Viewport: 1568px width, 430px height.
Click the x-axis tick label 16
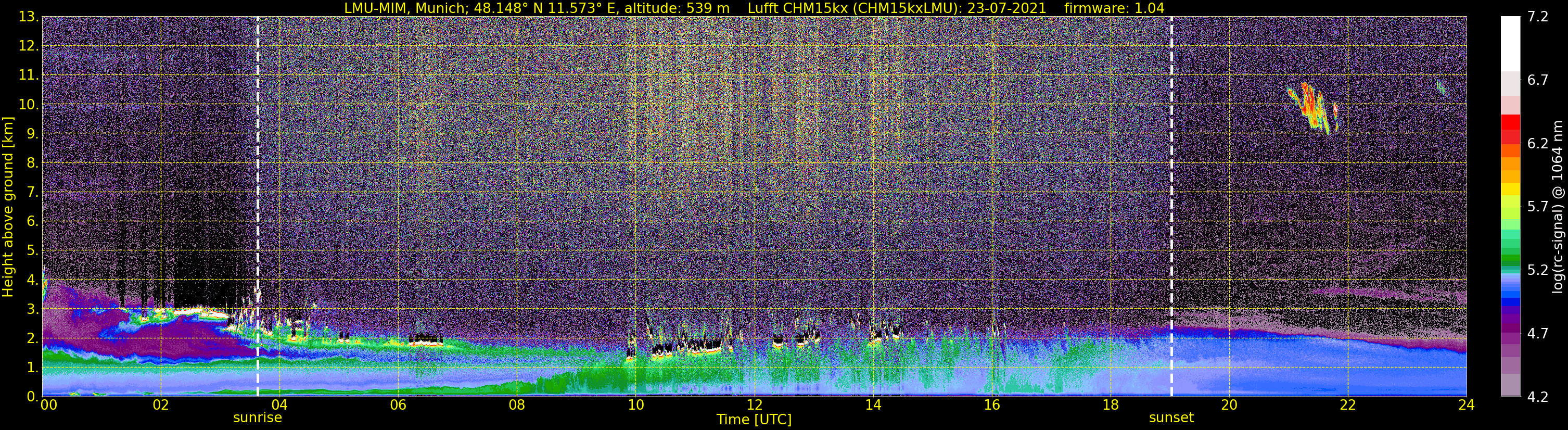pyautogui.click(x=991, y=405)
